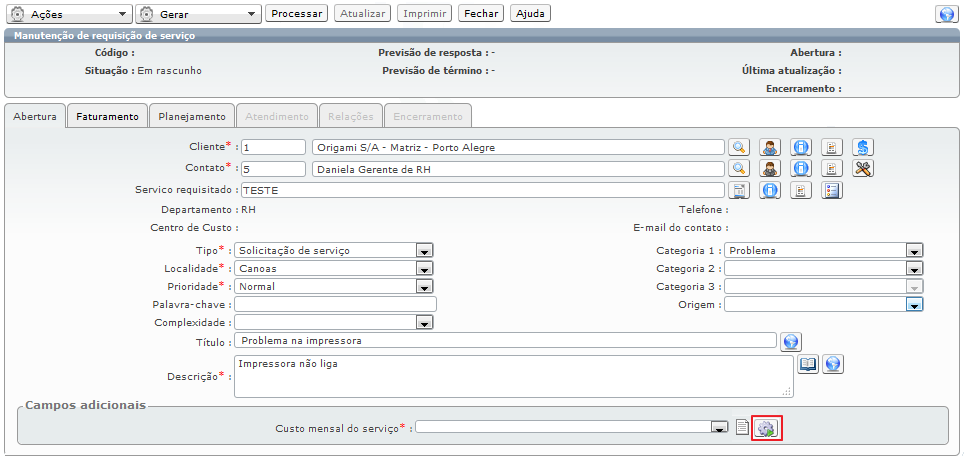This screenshot has height=462, width=968.
Task: Click the Fechar button
Action: click(x=481, y=14)
